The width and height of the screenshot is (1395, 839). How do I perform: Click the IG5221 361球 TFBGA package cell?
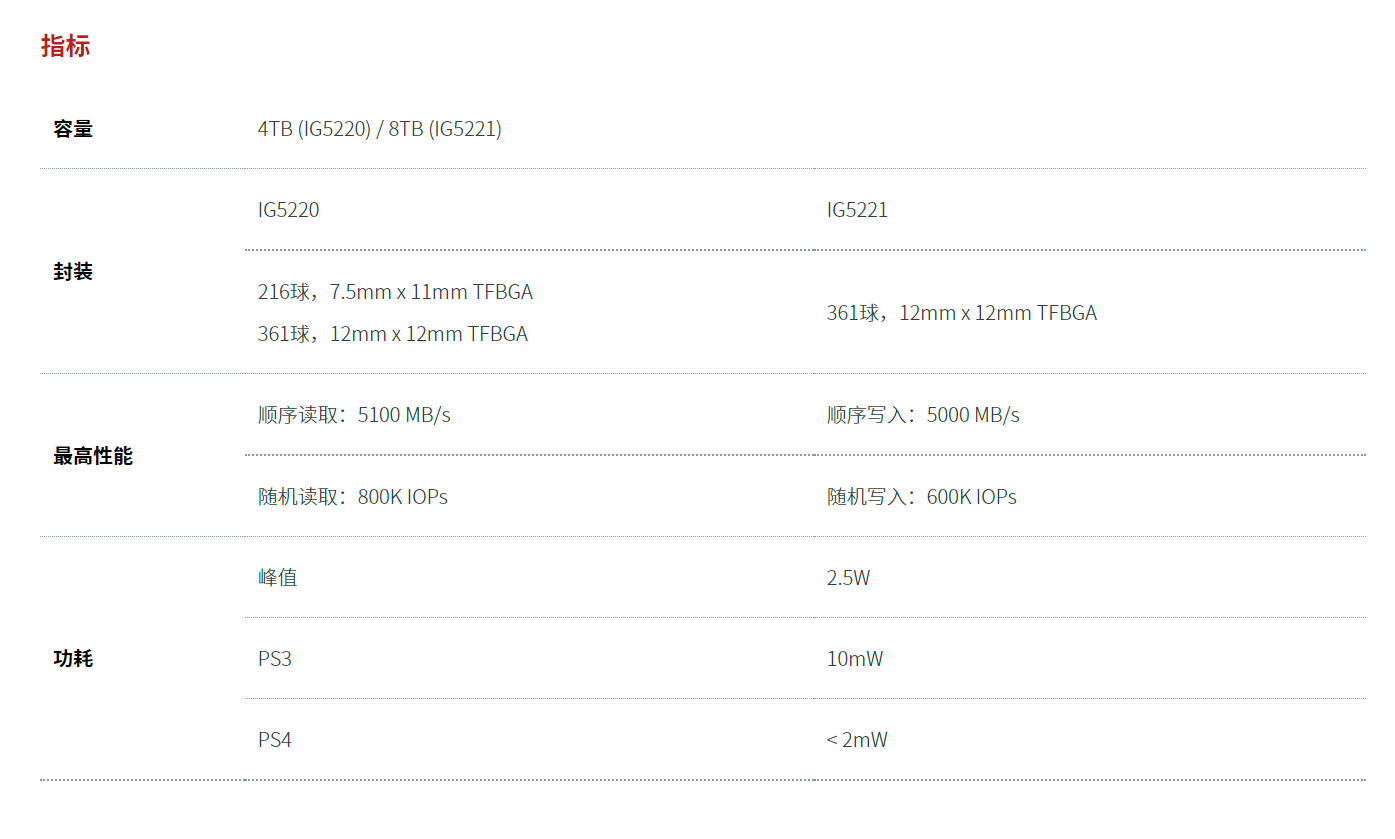pyautogui.click(x=962, y=313)
